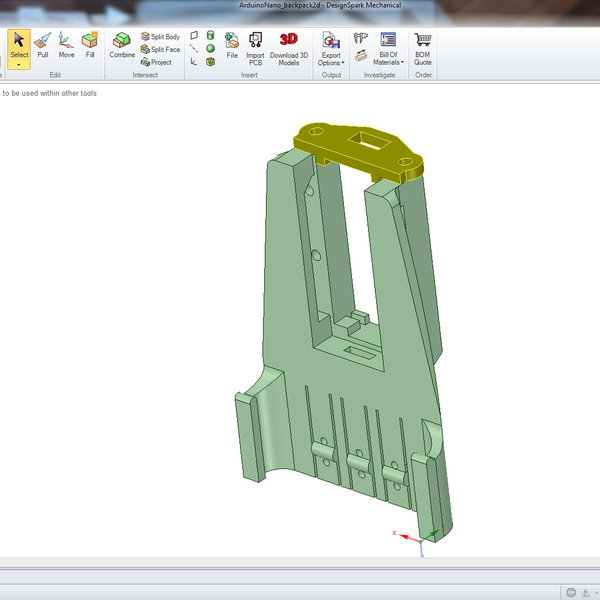Click Split Face
This screenshot has height=600, width=600.
coord(160,49)
